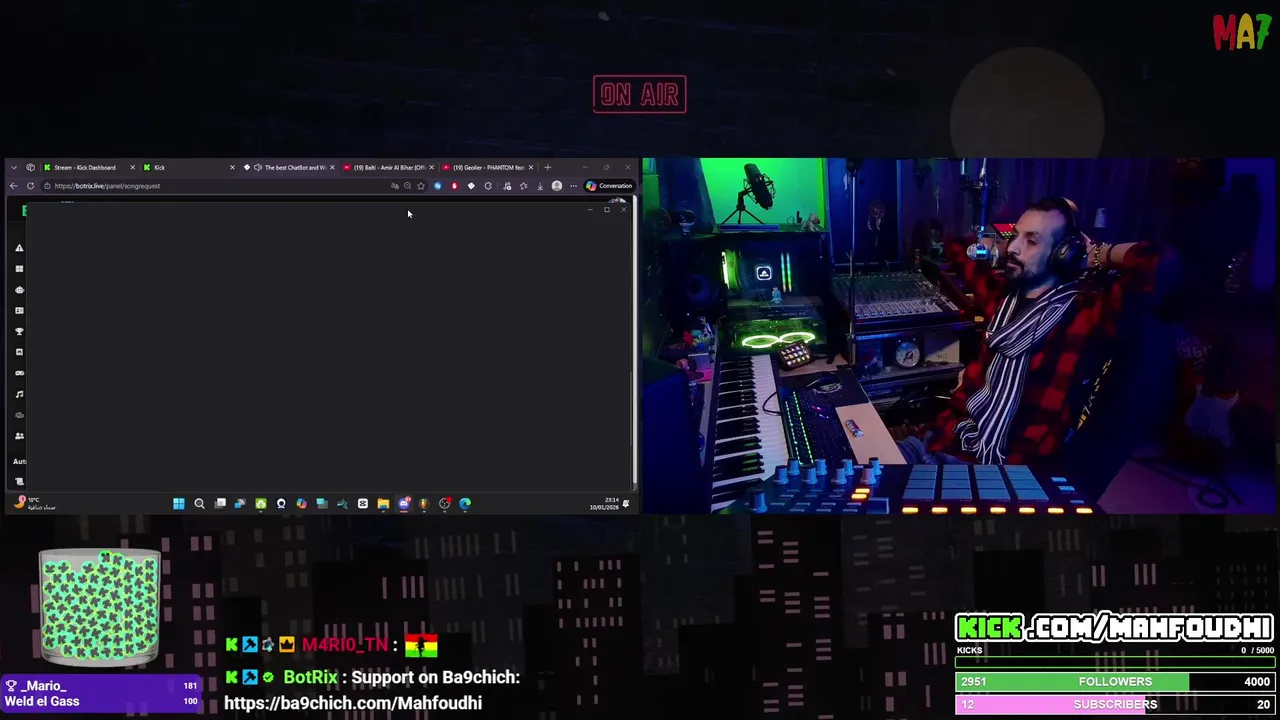The height and width of the screenshot is (720, 1280).
Task: Open the gamepad icon in sidebar
Action: [19, 373]
